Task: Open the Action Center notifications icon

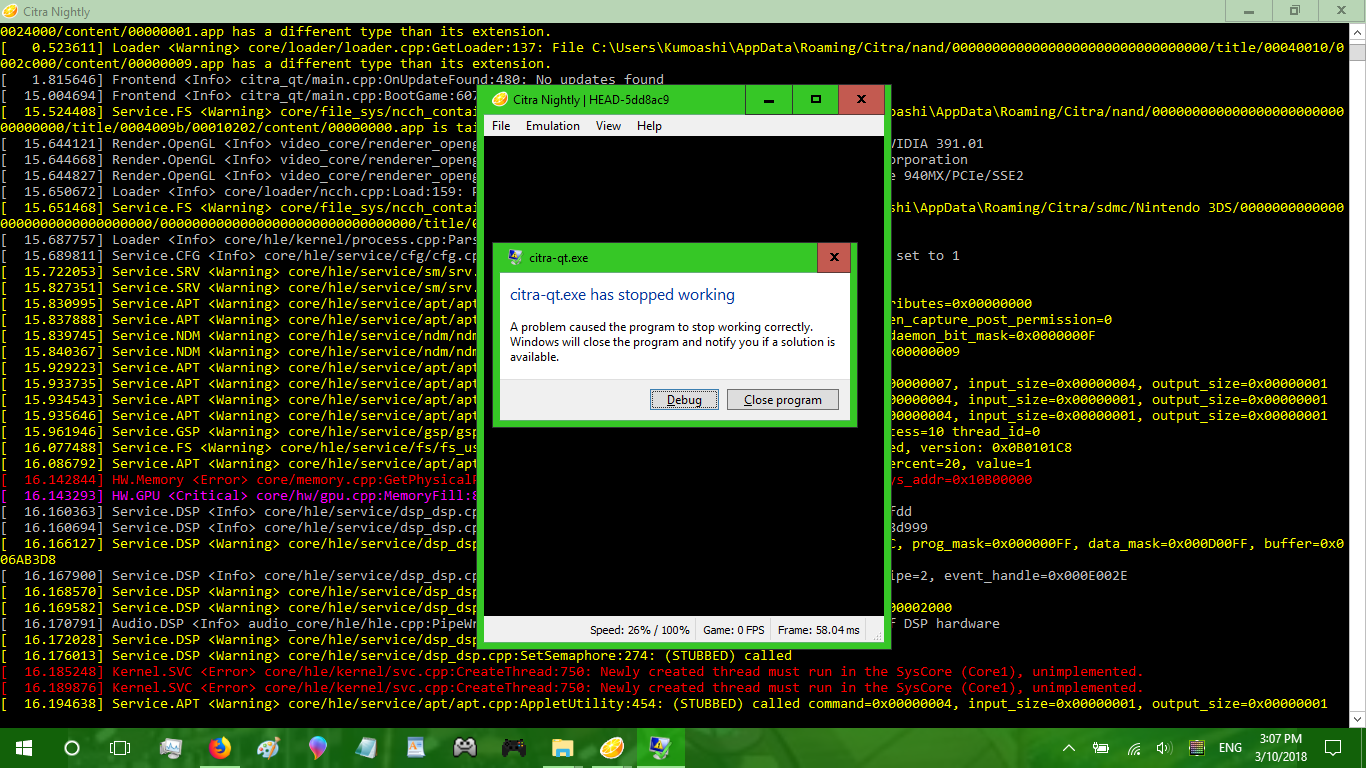Action: (x=1333, y=748)
